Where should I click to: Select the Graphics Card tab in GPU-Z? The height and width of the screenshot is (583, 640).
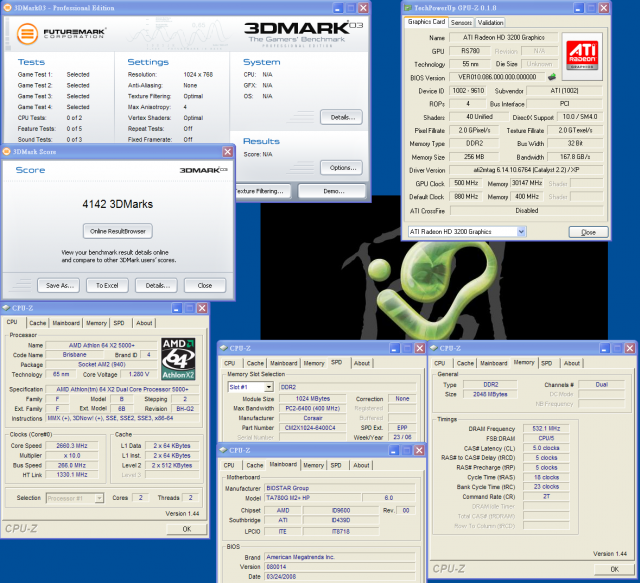point(426,22)
